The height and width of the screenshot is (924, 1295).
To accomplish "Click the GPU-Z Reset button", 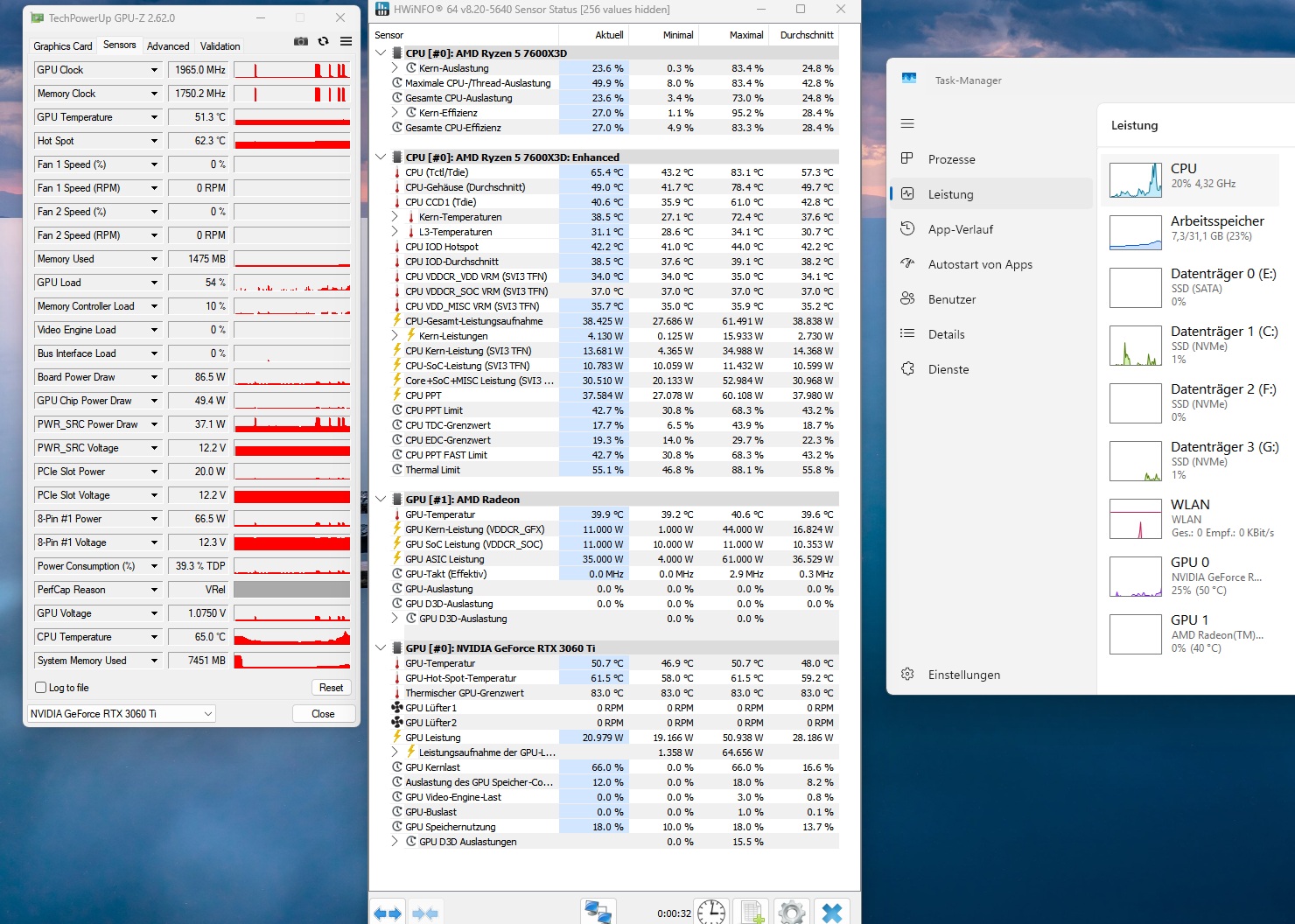I will tap(331, 688).
